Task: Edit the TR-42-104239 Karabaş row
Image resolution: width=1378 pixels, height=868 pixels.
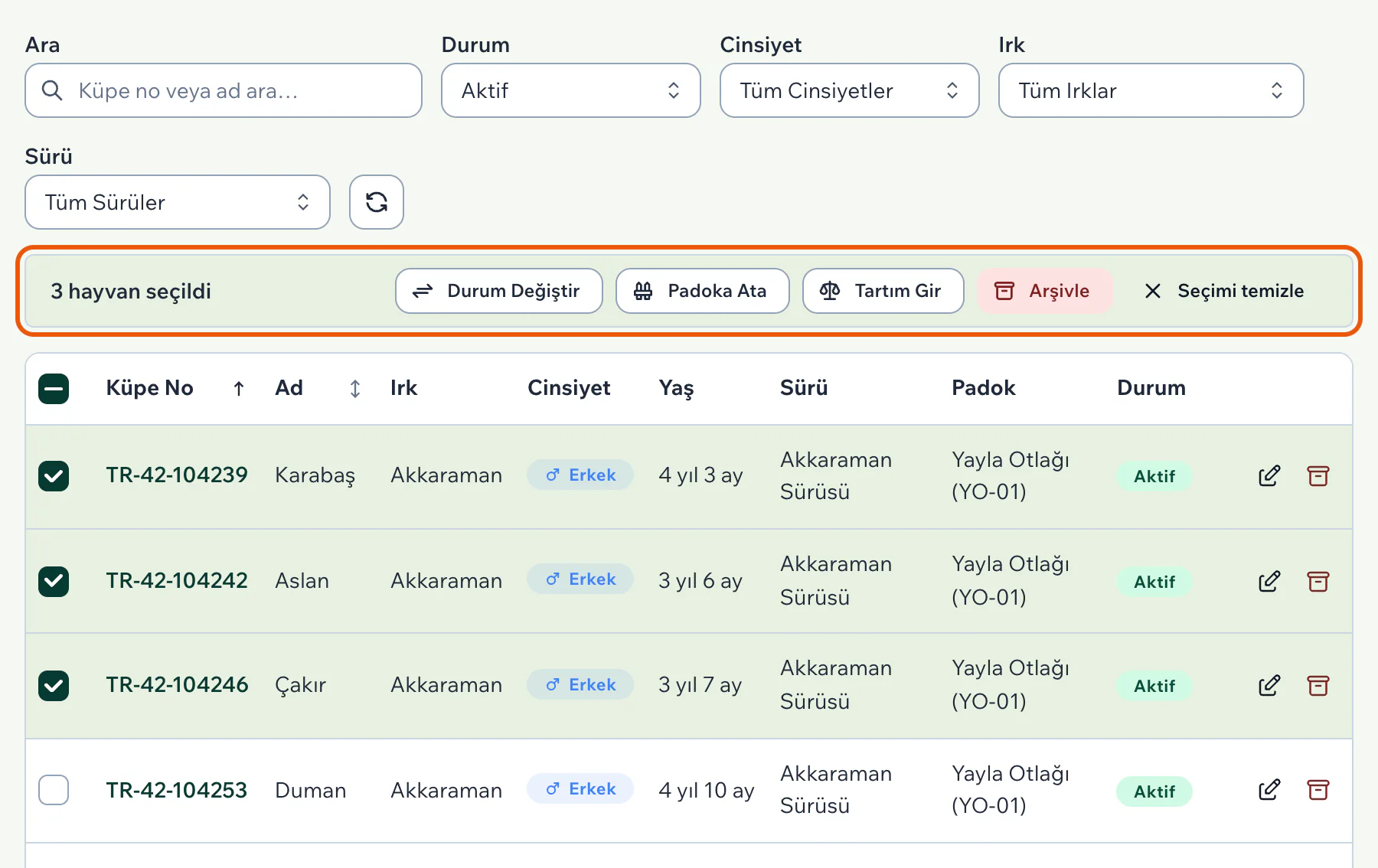Action: [x=1269, y=476]
